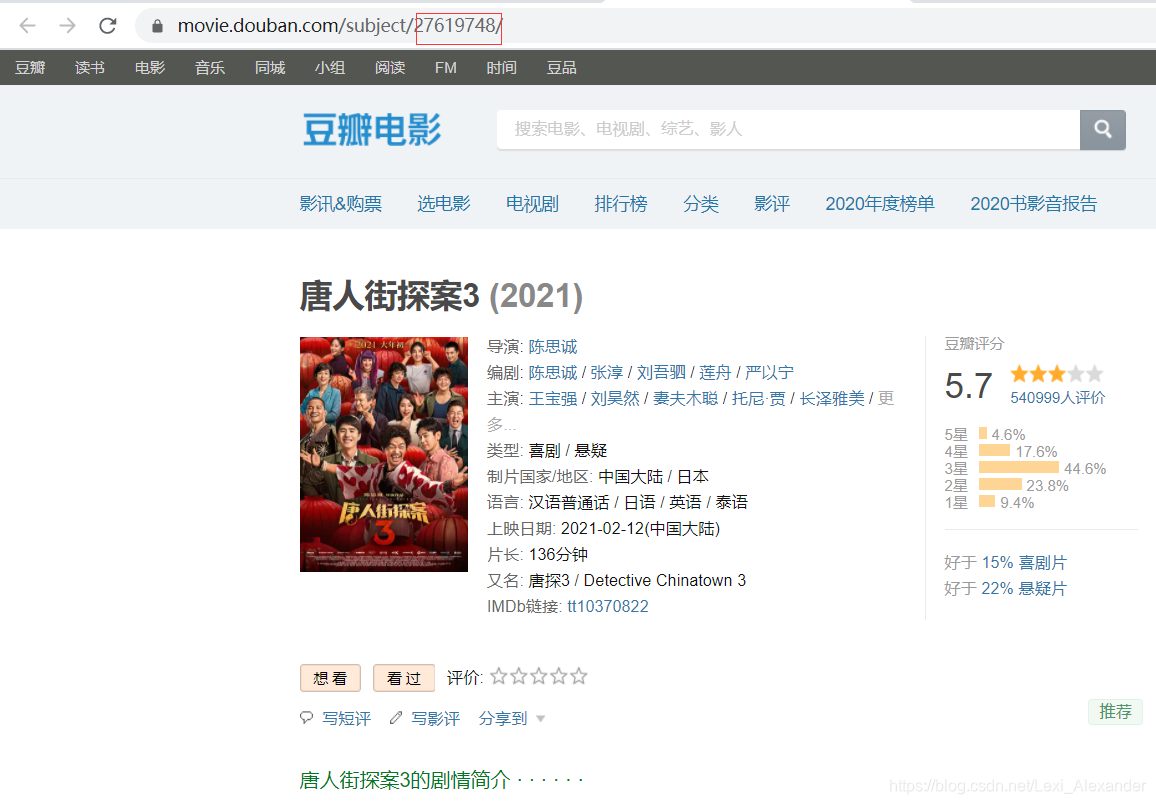The height and width of the screenshot is (804, 1156).
Task: Open IMDb link tt10370822
Action: pyautogui.click(x=608, y=607)
